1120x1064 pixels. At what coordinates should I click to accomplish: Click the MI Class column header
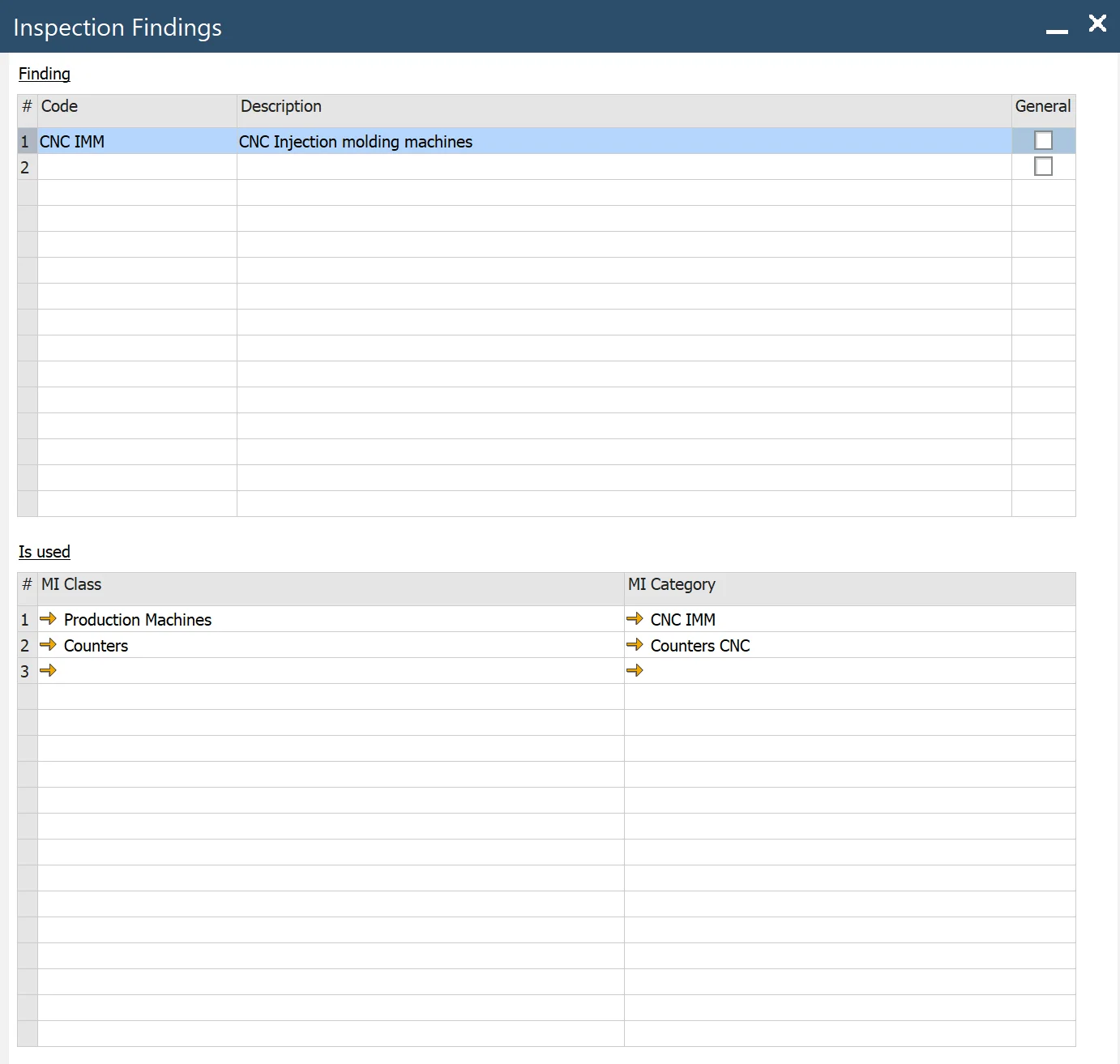click(x=330, y=585)
